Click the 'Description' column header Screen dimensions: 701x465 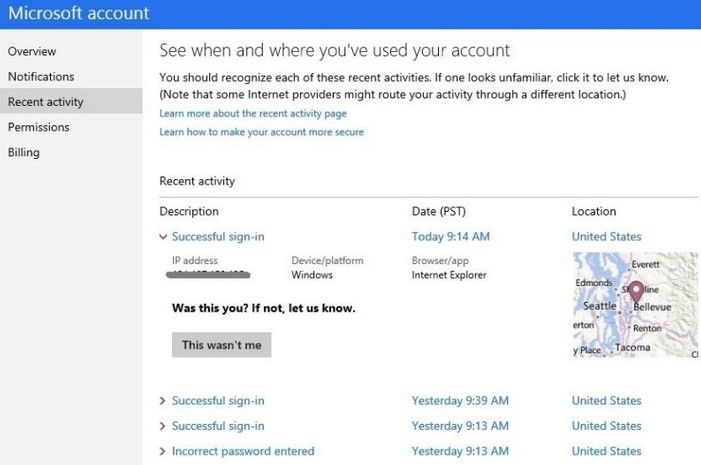(x=189, y=211)
